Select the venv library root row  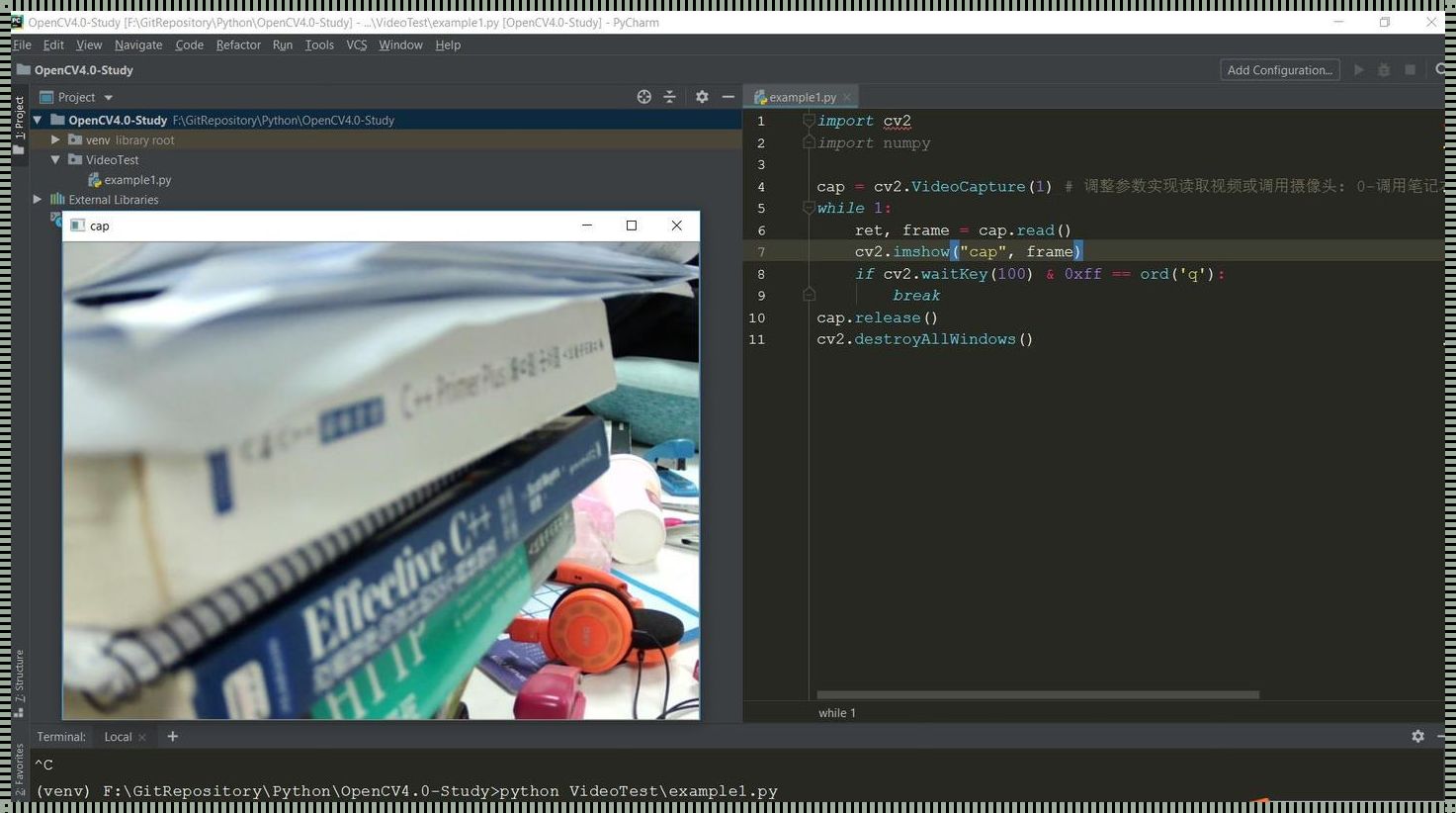click(385, 139)
